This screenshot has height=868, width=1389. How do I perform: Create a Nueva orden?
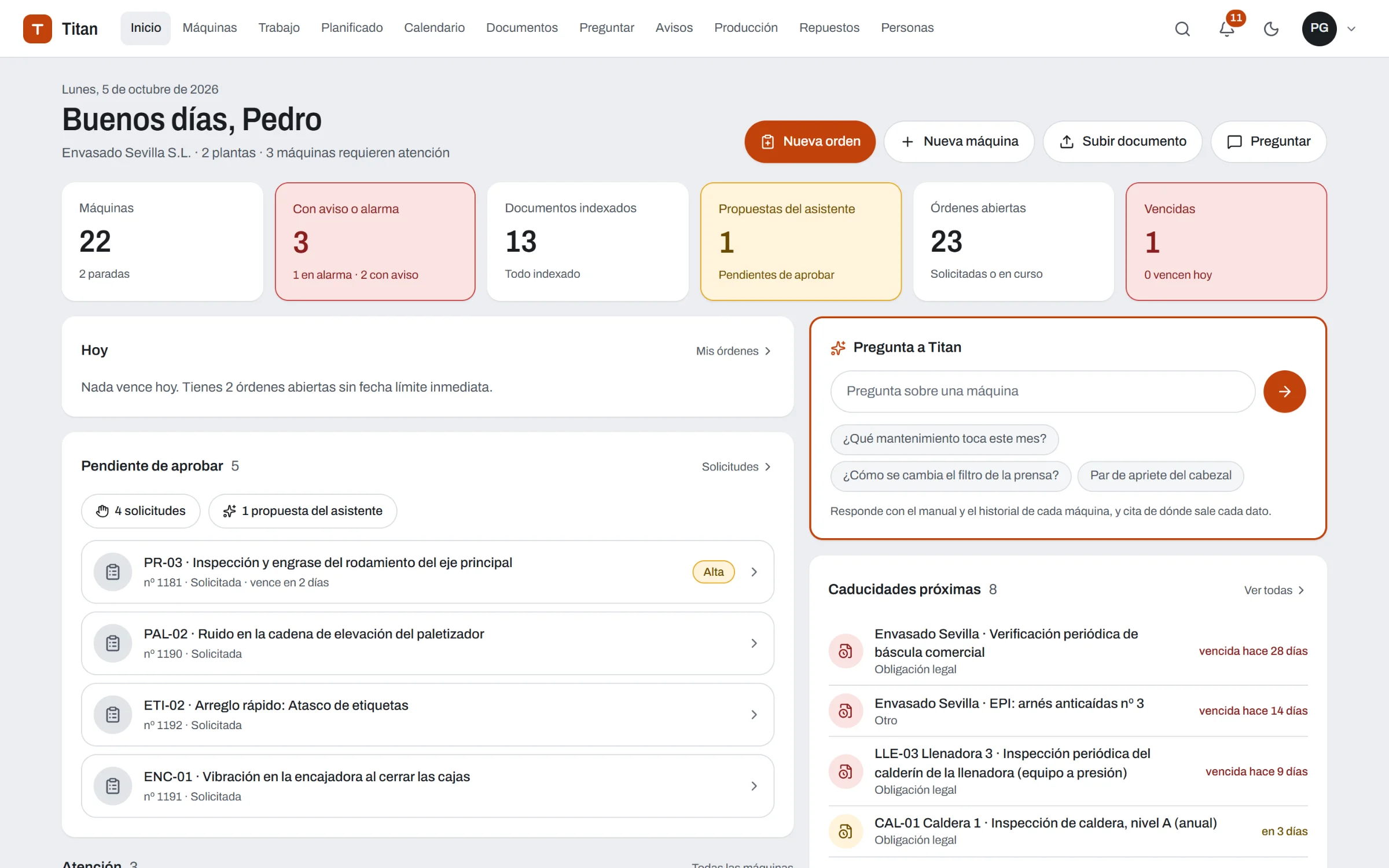pos(810,142)
